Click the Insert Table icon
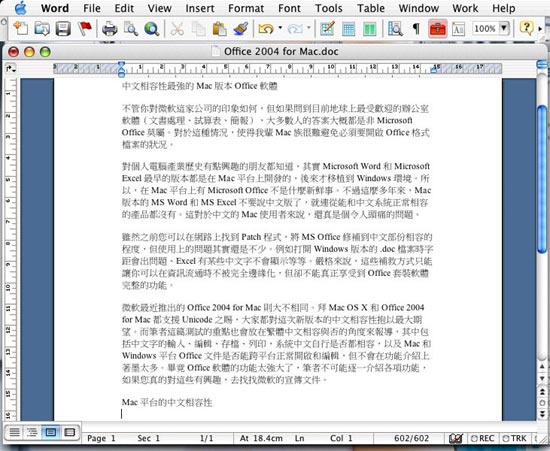Viewport: 550px width, 451px height. 348,29
